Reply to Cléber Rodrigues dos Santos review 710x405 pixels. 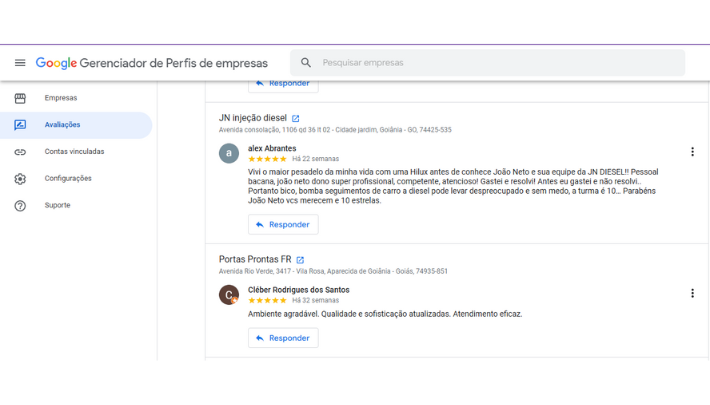pyautogui.click(x=283, y=338)
